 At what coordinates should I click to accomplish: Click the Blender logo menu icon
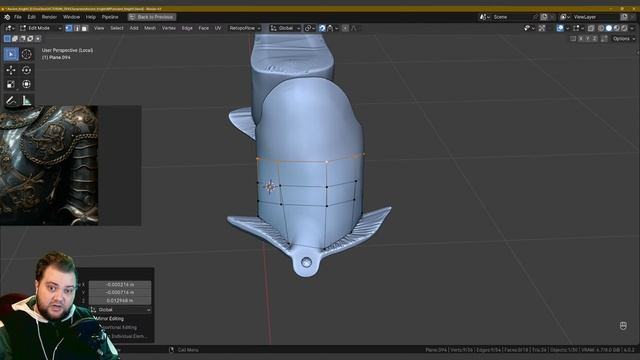[7, 17]
